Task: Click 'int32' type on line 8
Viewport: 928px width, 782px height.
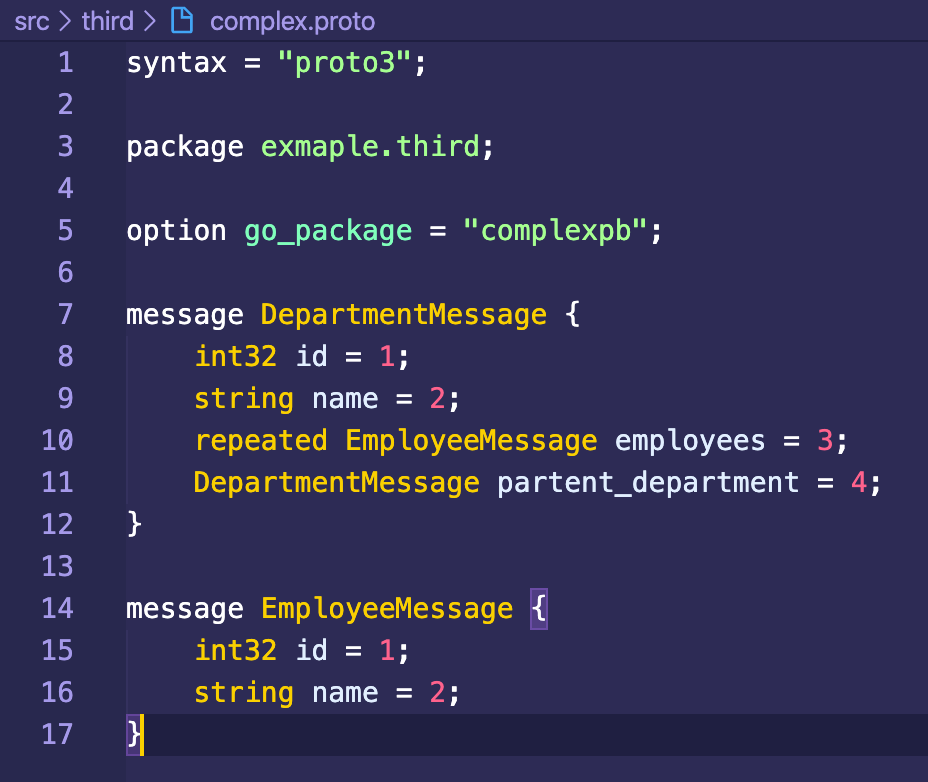Action: coord(236,356)
